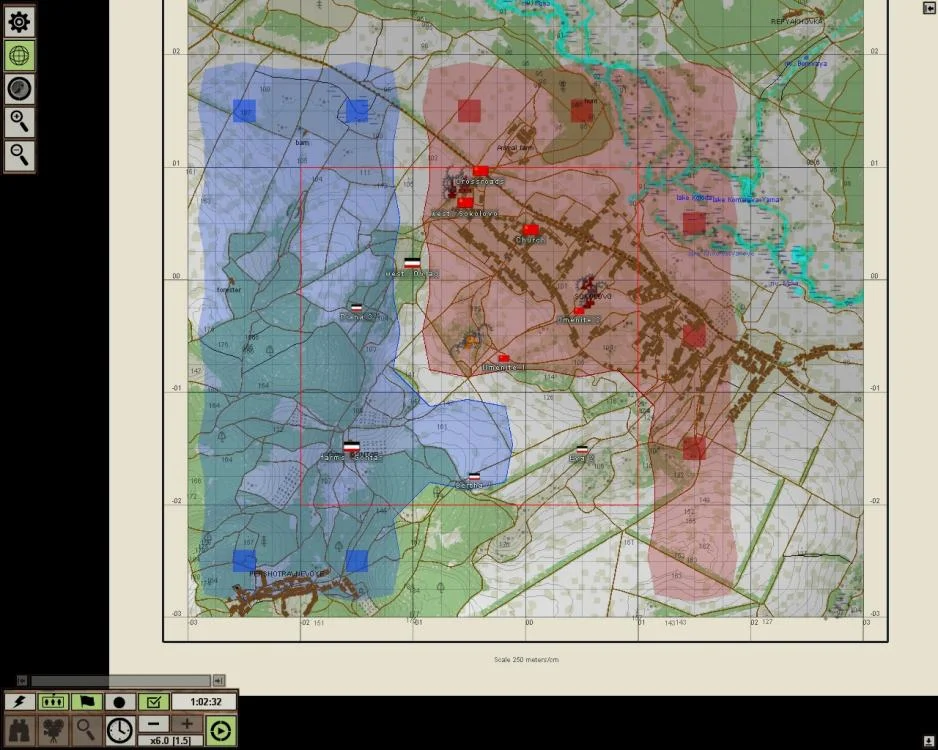Collapse panel with top-right corner arrow
Screen dimensions: 938x750
929,8
